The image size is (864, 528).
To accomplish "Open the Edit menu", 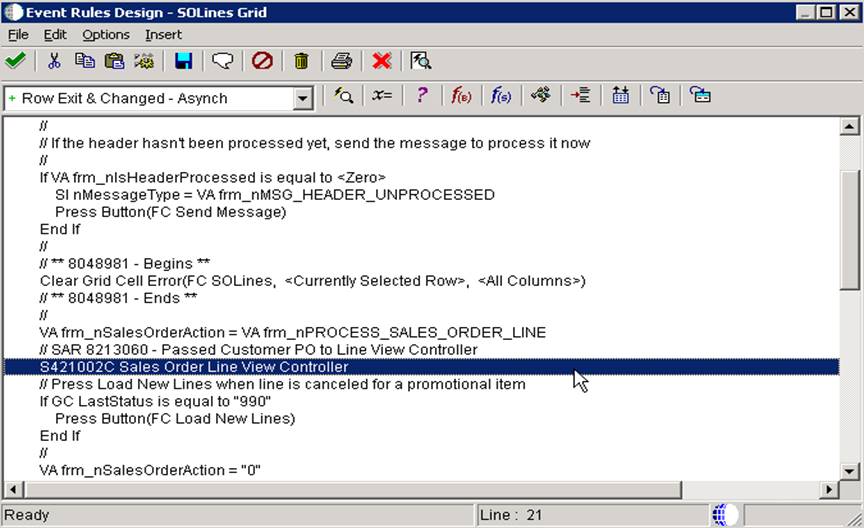I will pyautogui.click(x=55, y=35).
